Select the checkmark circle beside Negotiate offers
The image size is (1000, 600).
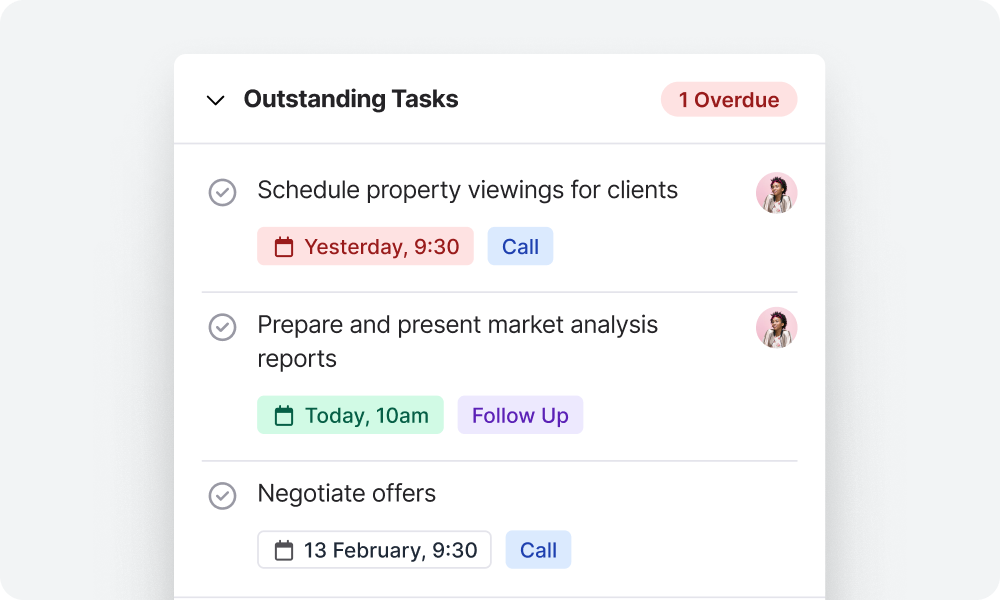click(x=223, y=494)
